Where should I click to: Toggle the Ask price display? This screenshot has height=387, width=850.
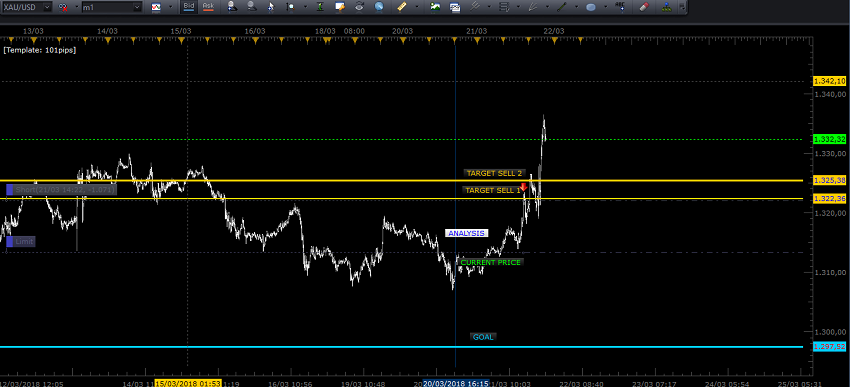[208, 7]
